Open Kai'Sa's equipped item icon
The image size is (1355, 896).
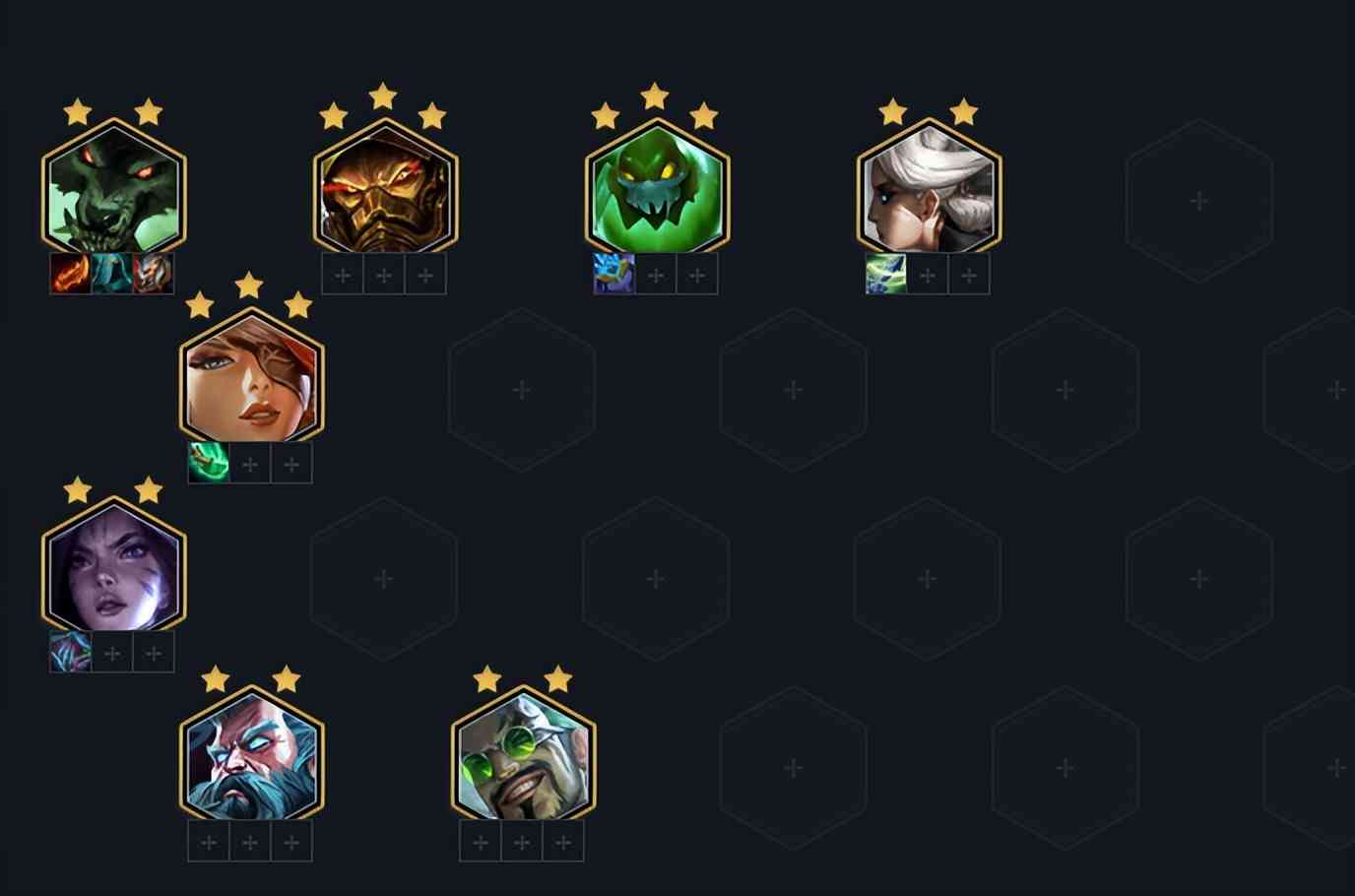click(70, 652)
